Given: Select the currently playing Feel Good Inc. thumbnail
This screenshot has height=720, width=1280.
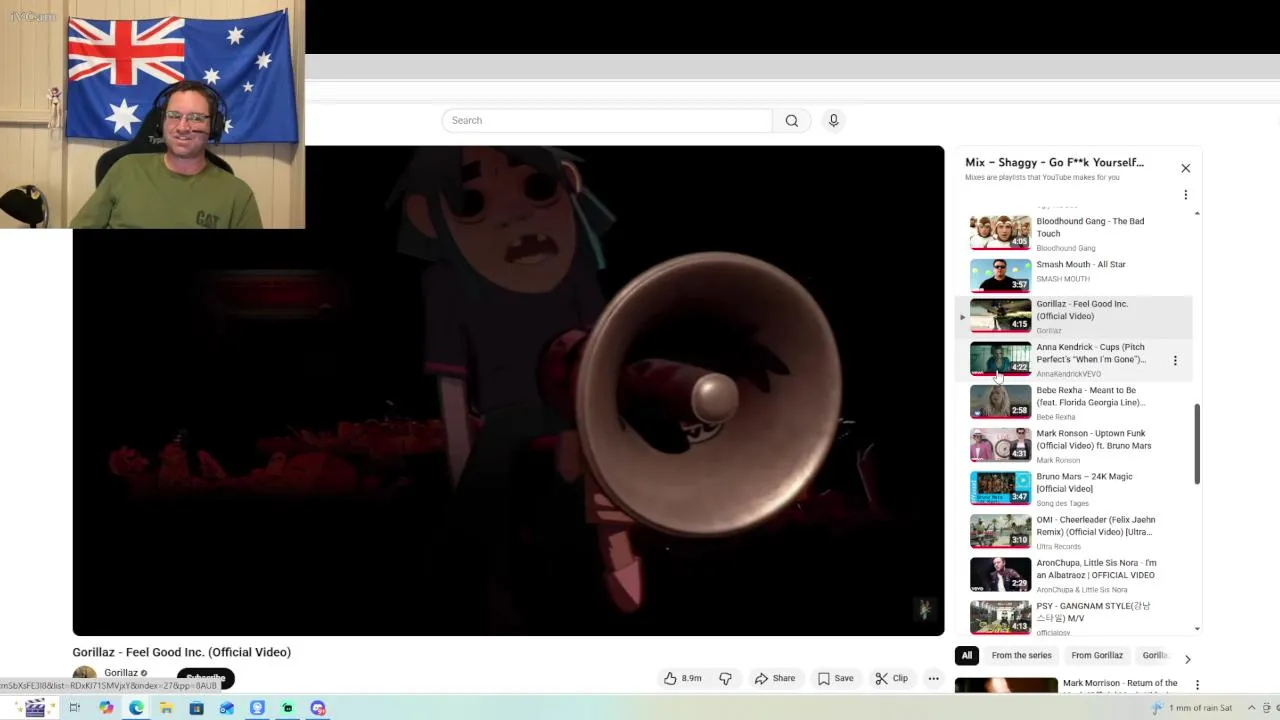Looking at the screenshot, I should pyautogui.click(x=1000, y=315).
